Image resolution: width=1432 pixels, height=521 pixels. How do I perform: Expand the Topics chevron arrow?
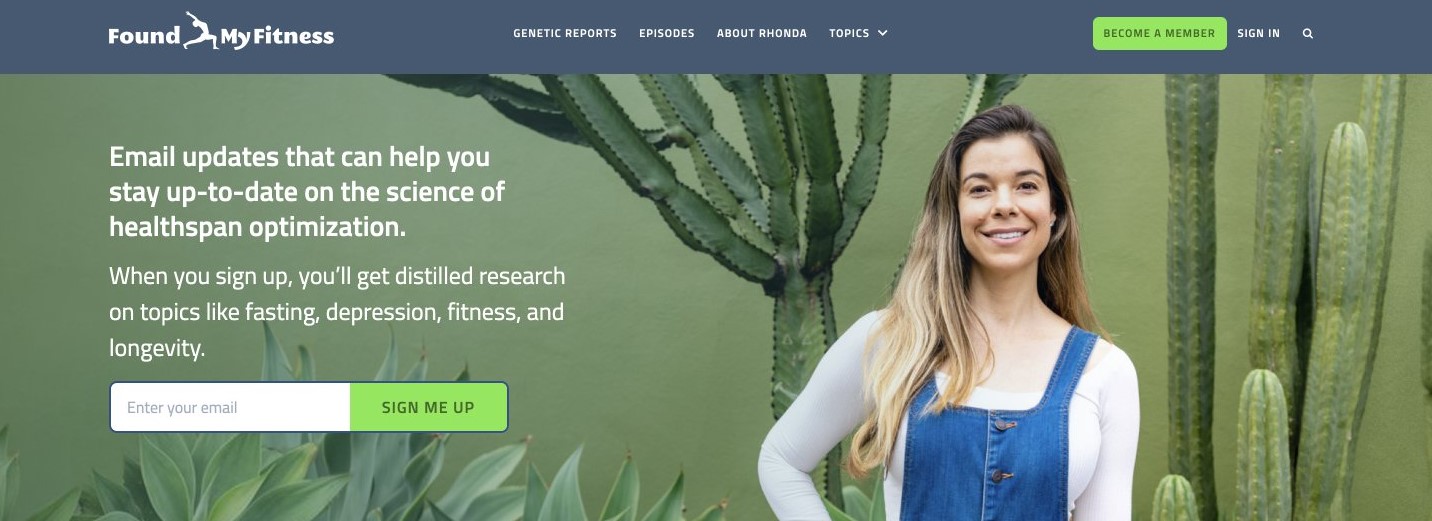(x=883, y=33)
